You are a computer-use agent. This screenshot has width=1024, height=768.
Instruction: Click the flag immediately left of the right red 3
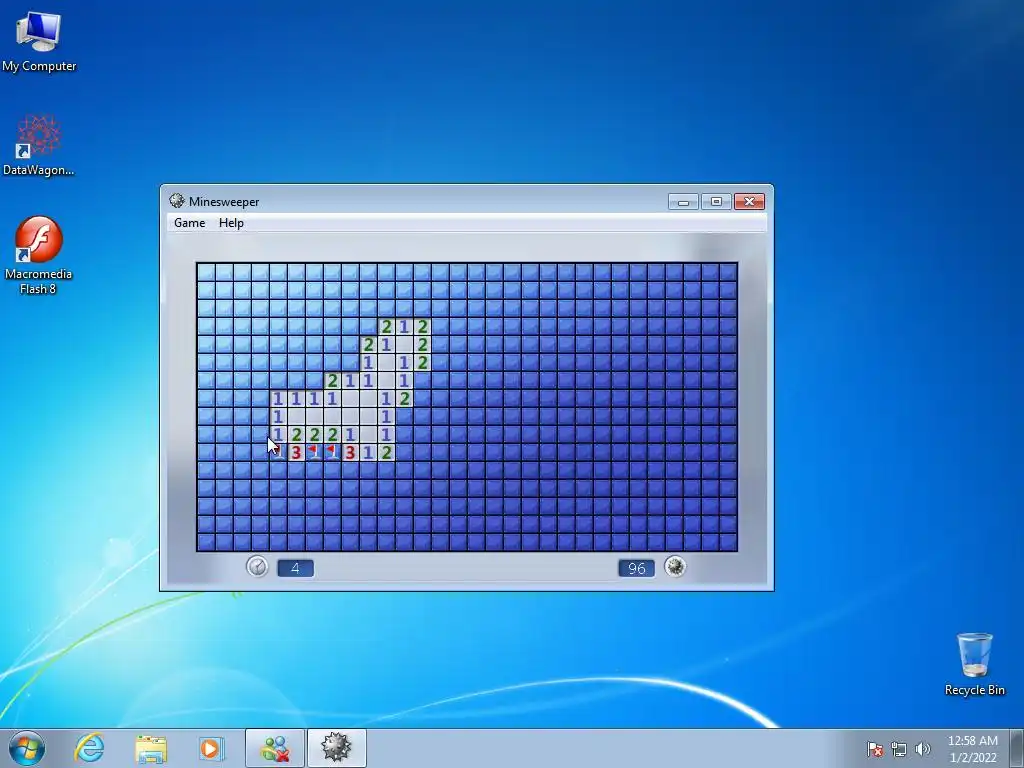coord(332,452)
